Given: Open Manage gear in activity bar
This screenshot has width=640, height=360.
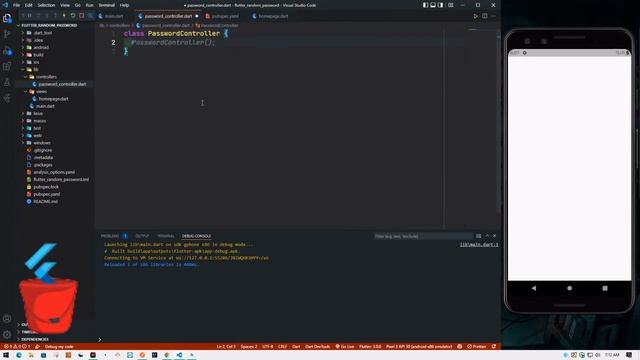Looking at the screenshot, I should click(x=7, y=335).
